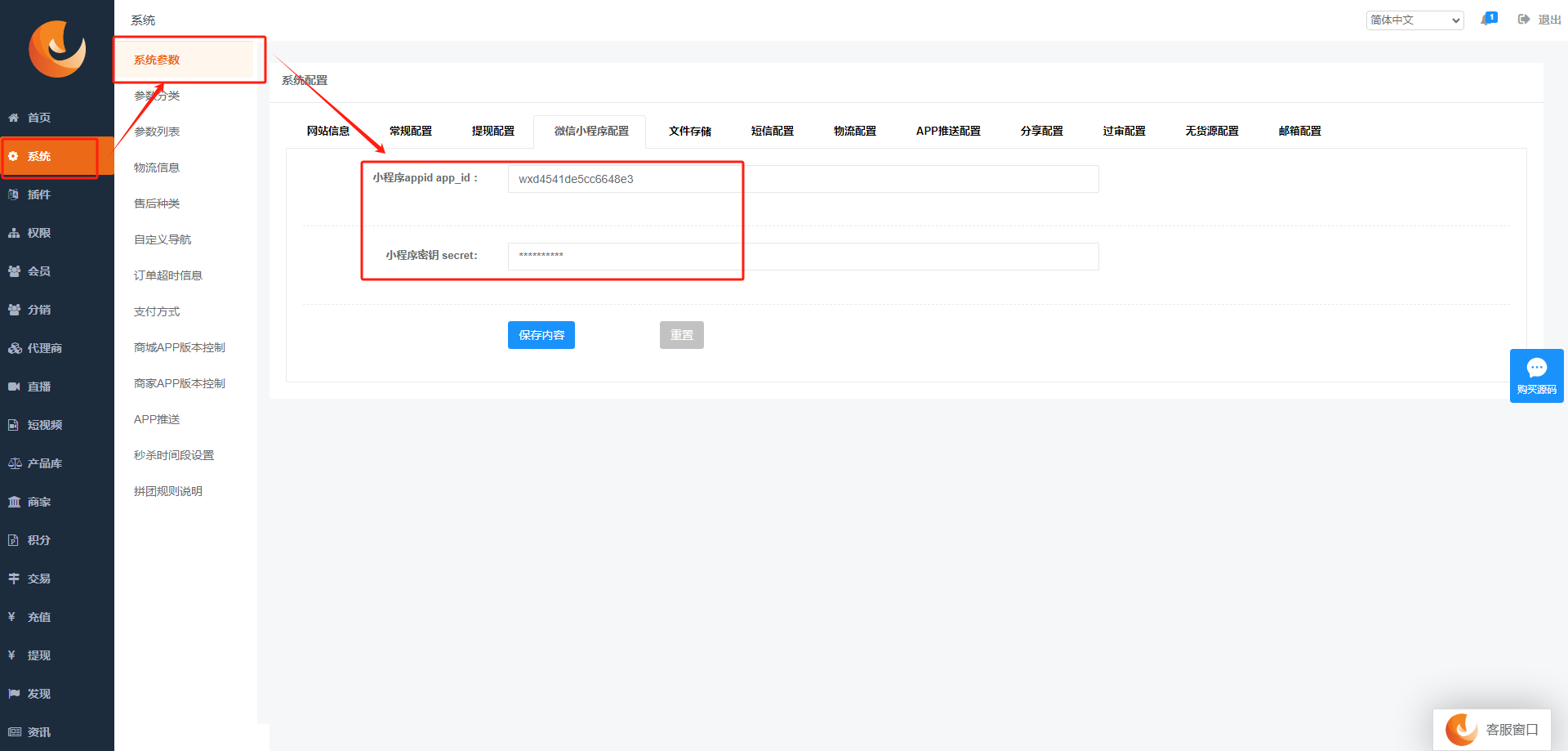
Task: Open the 客服窗口 support widget
Action: [1492, 730]
